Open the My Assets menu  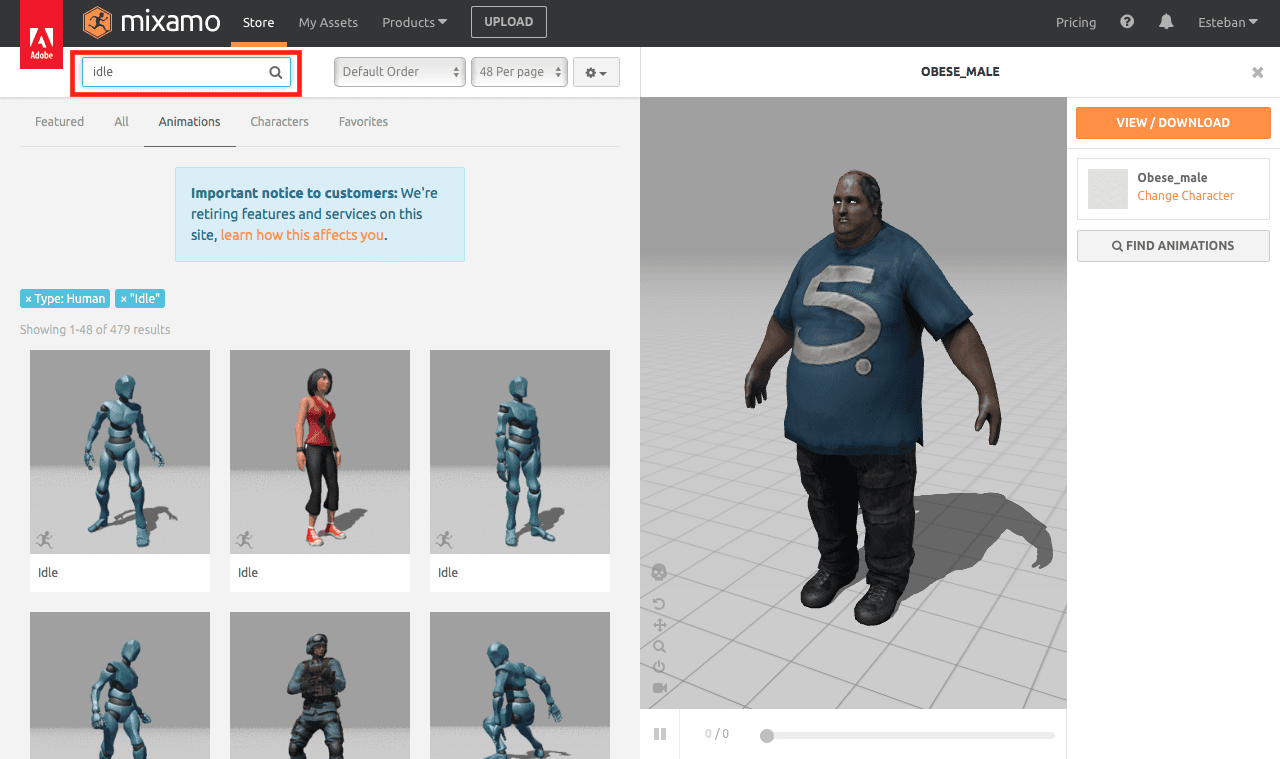click(328, 21)
